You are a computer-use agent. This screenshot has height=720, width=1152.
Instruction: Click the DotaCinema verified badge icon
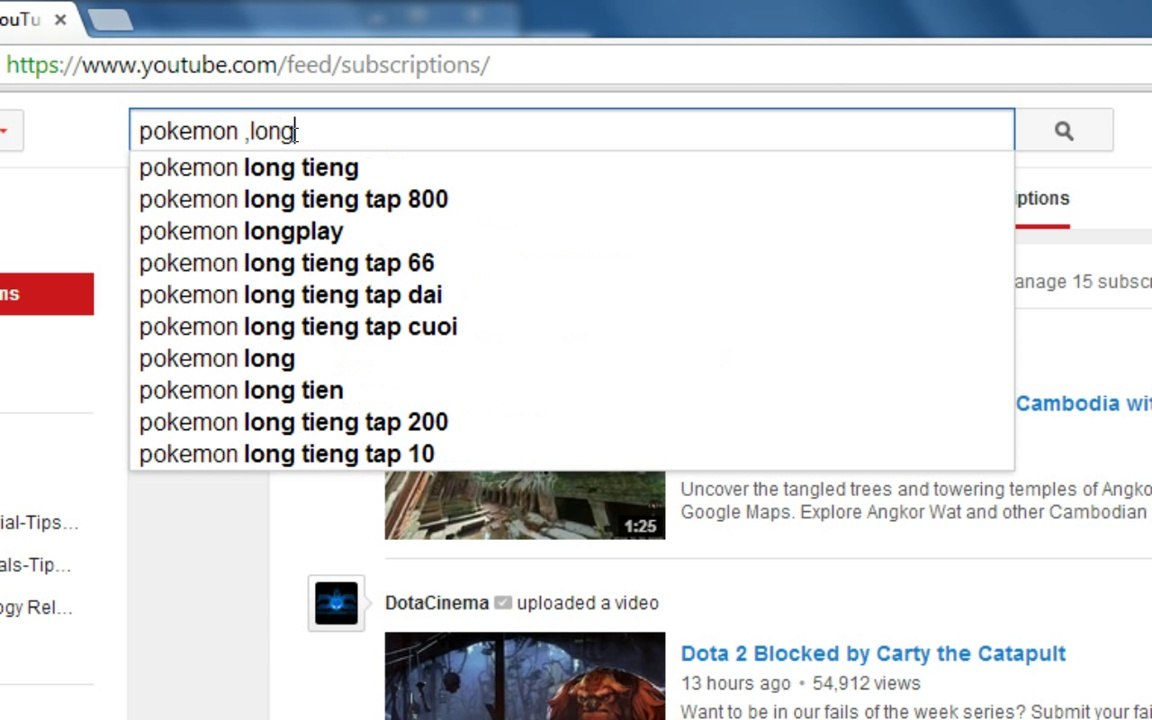pos(503,602)
